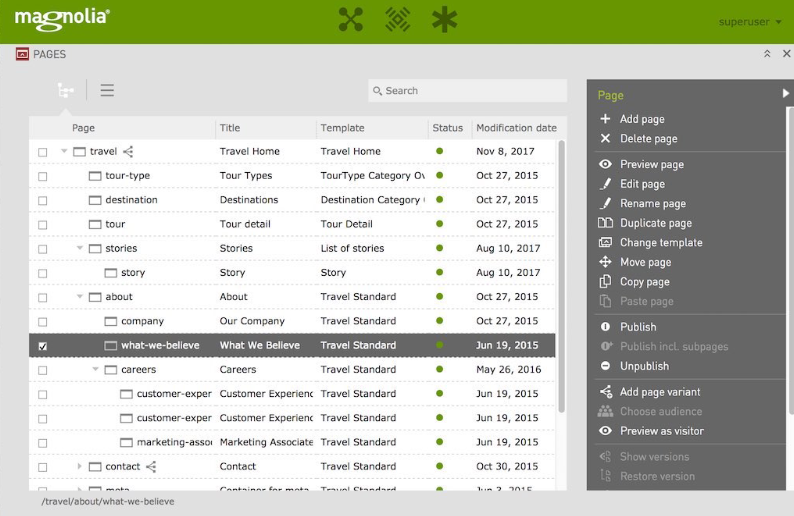This screenshot has height=516, width=794.
Task: Click the Preview page eye icon
Action: 605,164
